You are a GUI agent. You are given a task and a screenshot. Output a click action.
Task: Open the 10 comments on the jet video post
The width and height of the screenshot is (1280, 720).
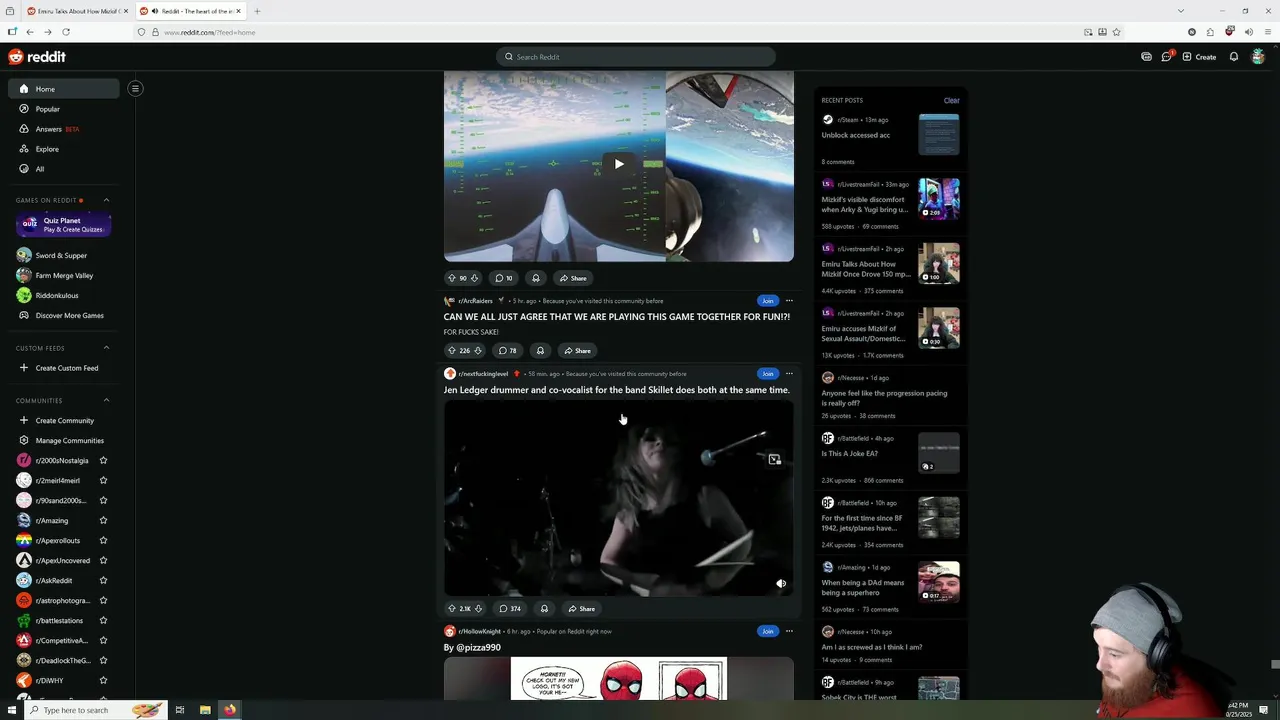pyautogui.click(x=504, y=278)
